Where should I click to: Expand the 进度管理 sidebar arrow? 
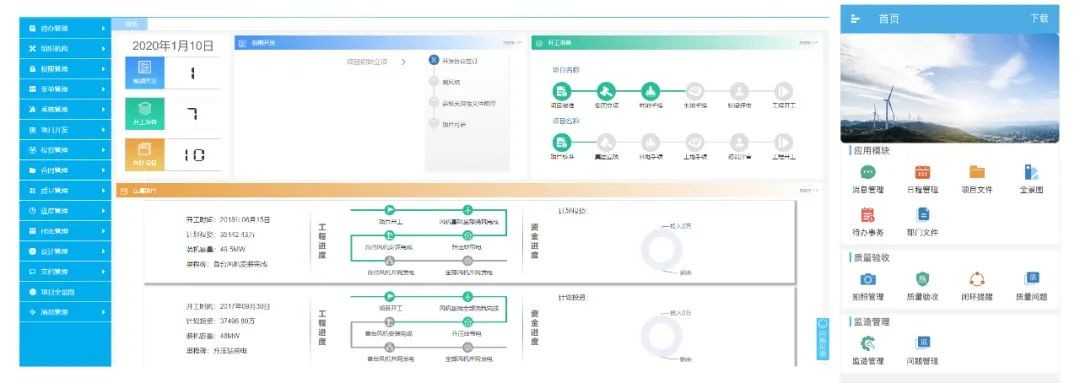(103, 211)
